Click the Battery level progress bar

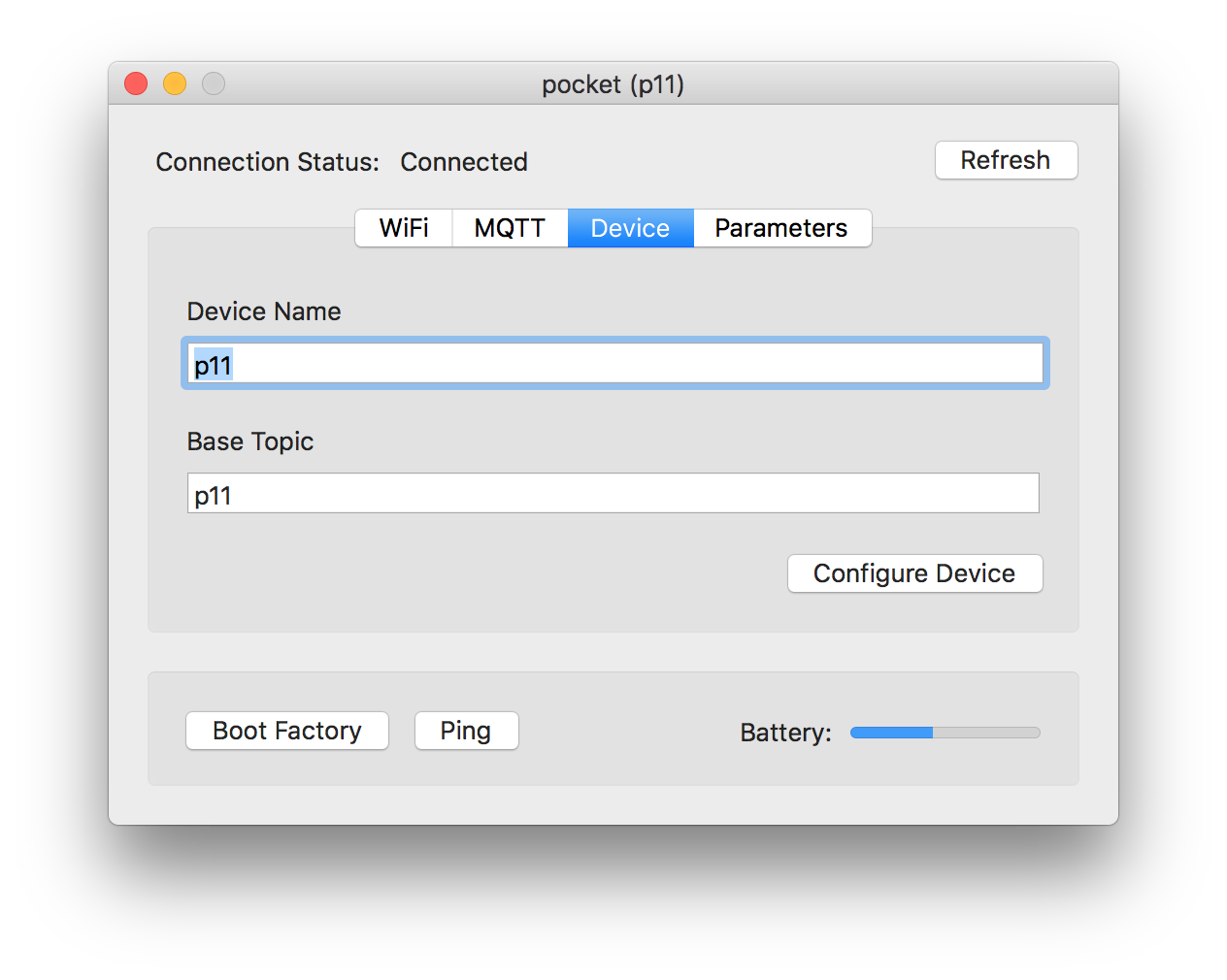[x=945, y=733]
